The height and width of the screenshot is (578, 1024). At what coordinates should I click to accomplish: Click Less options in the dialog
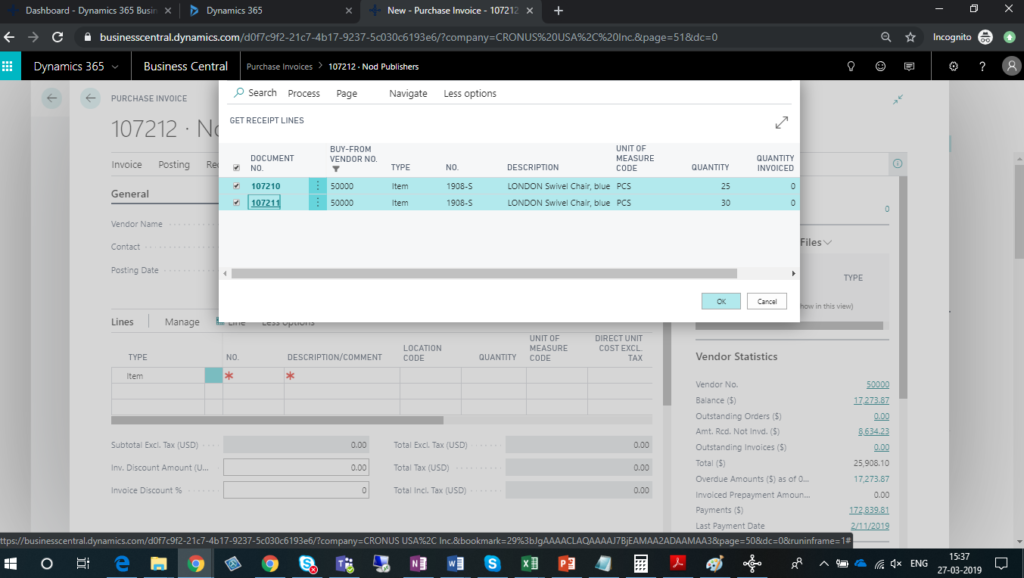pyautogui.click(x=470, y=93)
